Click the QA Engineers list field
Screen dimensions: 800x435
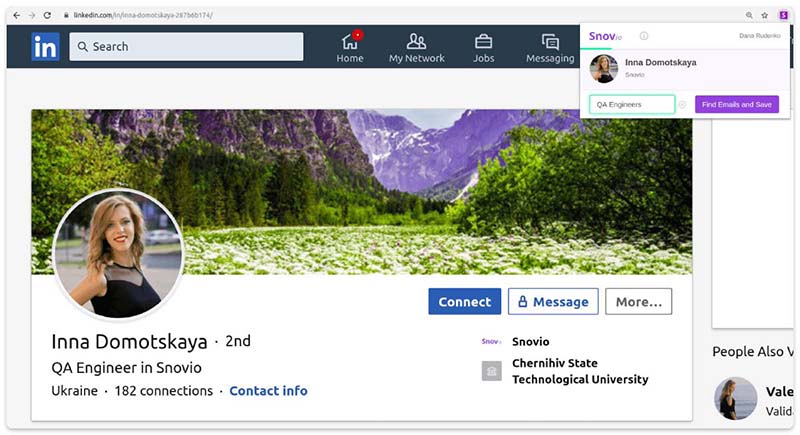pyautogui.click(x=632, y=105)
